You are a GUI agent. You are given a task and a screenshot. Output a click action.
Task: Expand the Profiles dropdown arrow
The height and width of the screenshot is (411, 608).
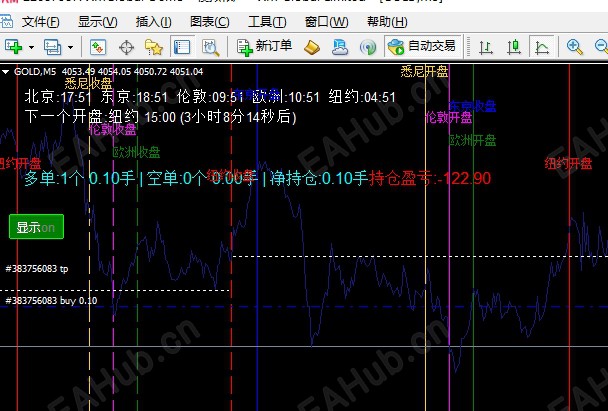point(70,48)
